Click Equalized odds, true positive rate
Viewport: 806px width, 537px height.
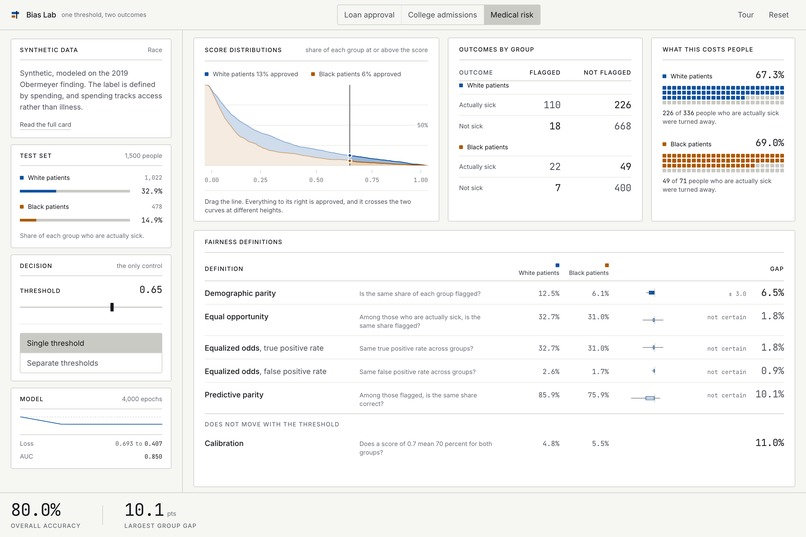coord(264,348)
